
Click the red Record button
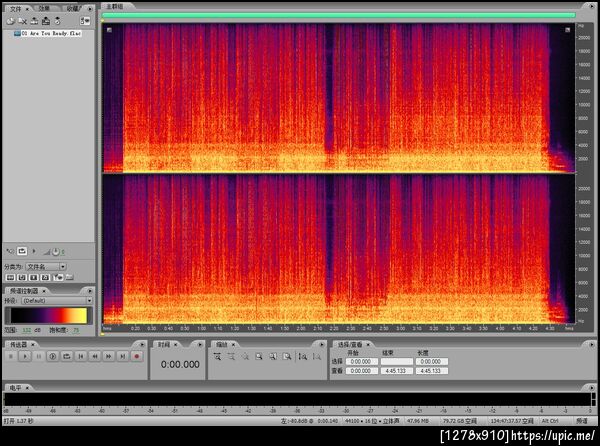(137, 356)
